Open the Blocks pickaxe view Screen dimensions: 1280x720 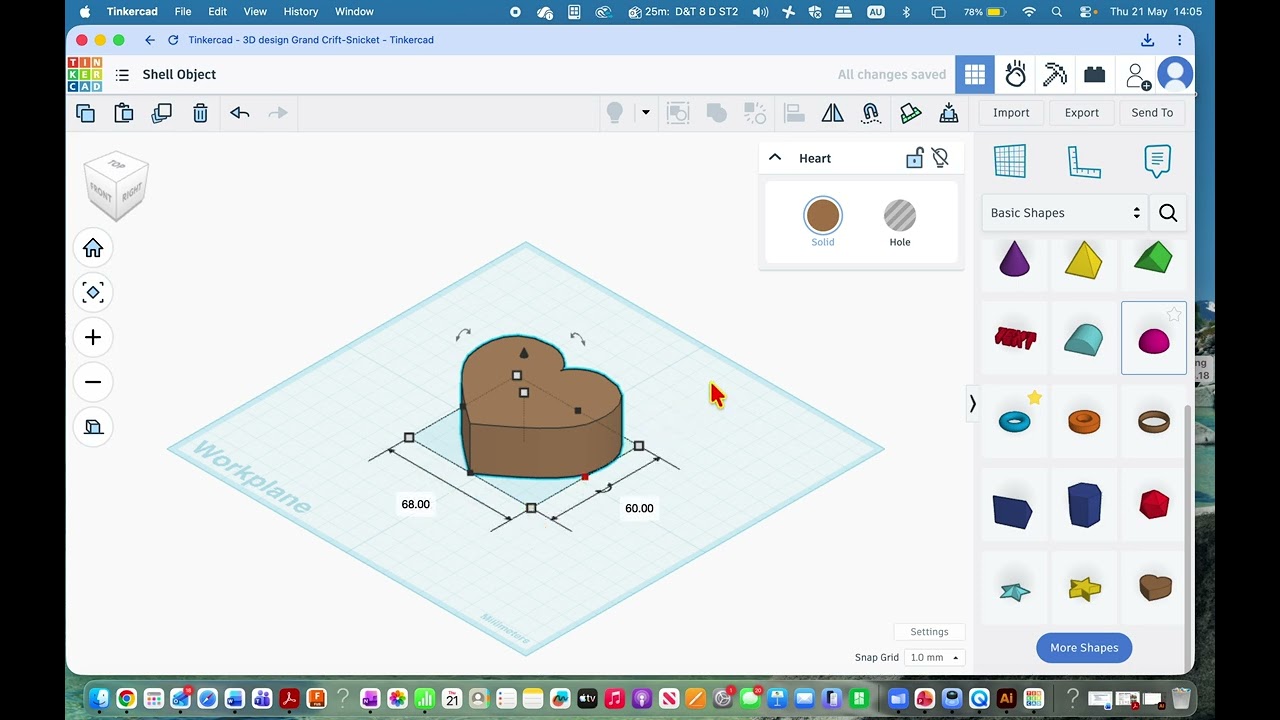pyautogui.click(x=1055, y=75)
